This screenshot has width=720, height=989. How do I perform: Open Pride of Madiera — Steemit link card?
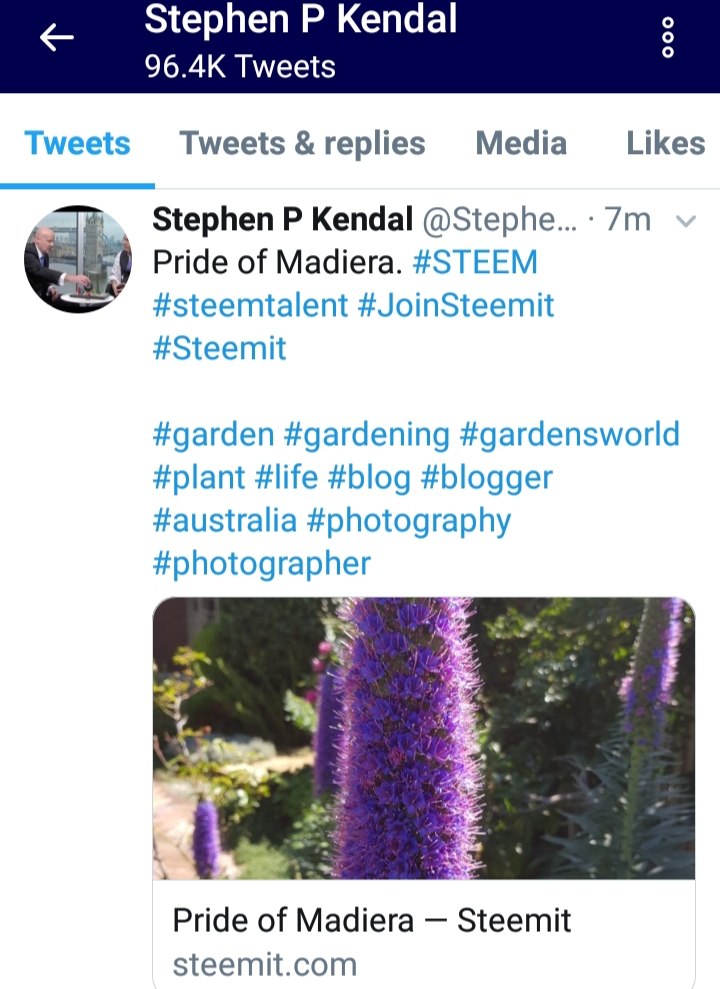[424, 933]
